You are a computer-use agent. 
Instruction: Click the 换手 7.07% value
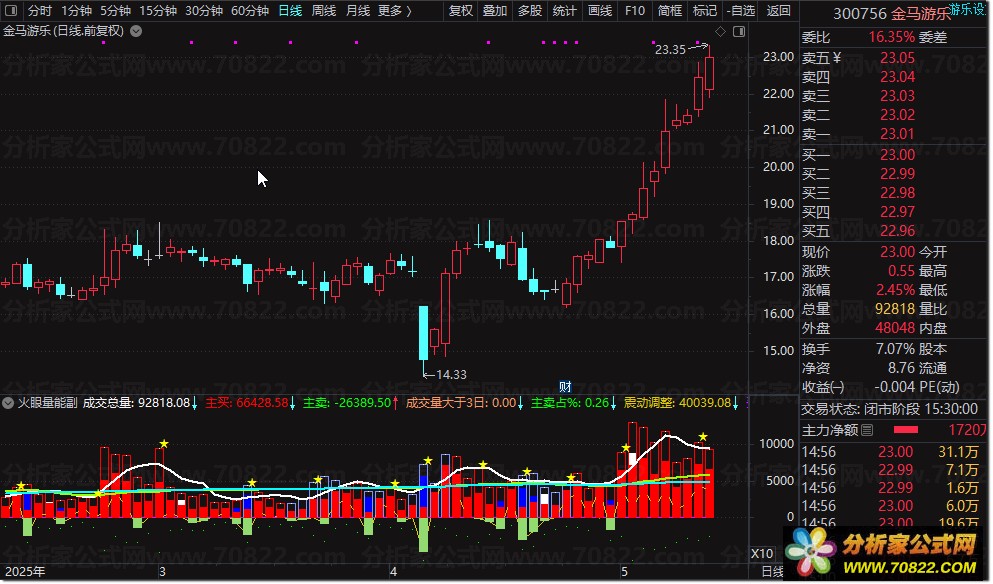(895, 349)
